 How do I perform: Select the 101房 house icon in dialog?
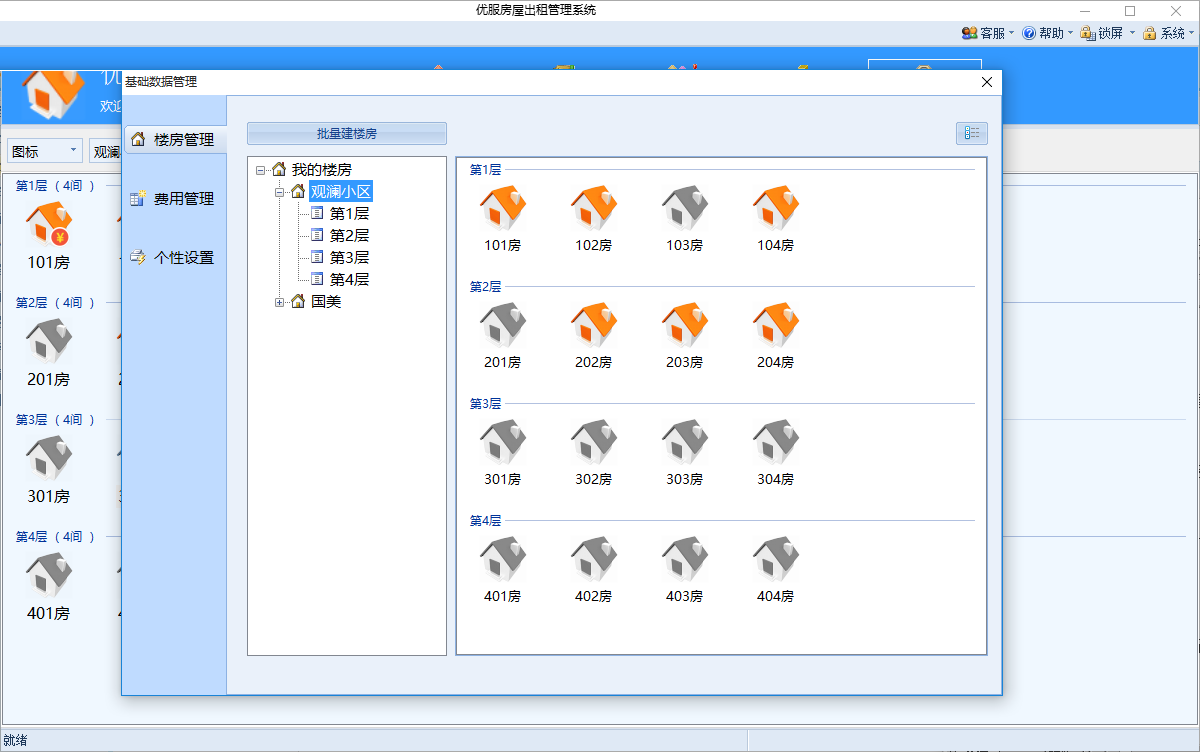pos(502,209)
